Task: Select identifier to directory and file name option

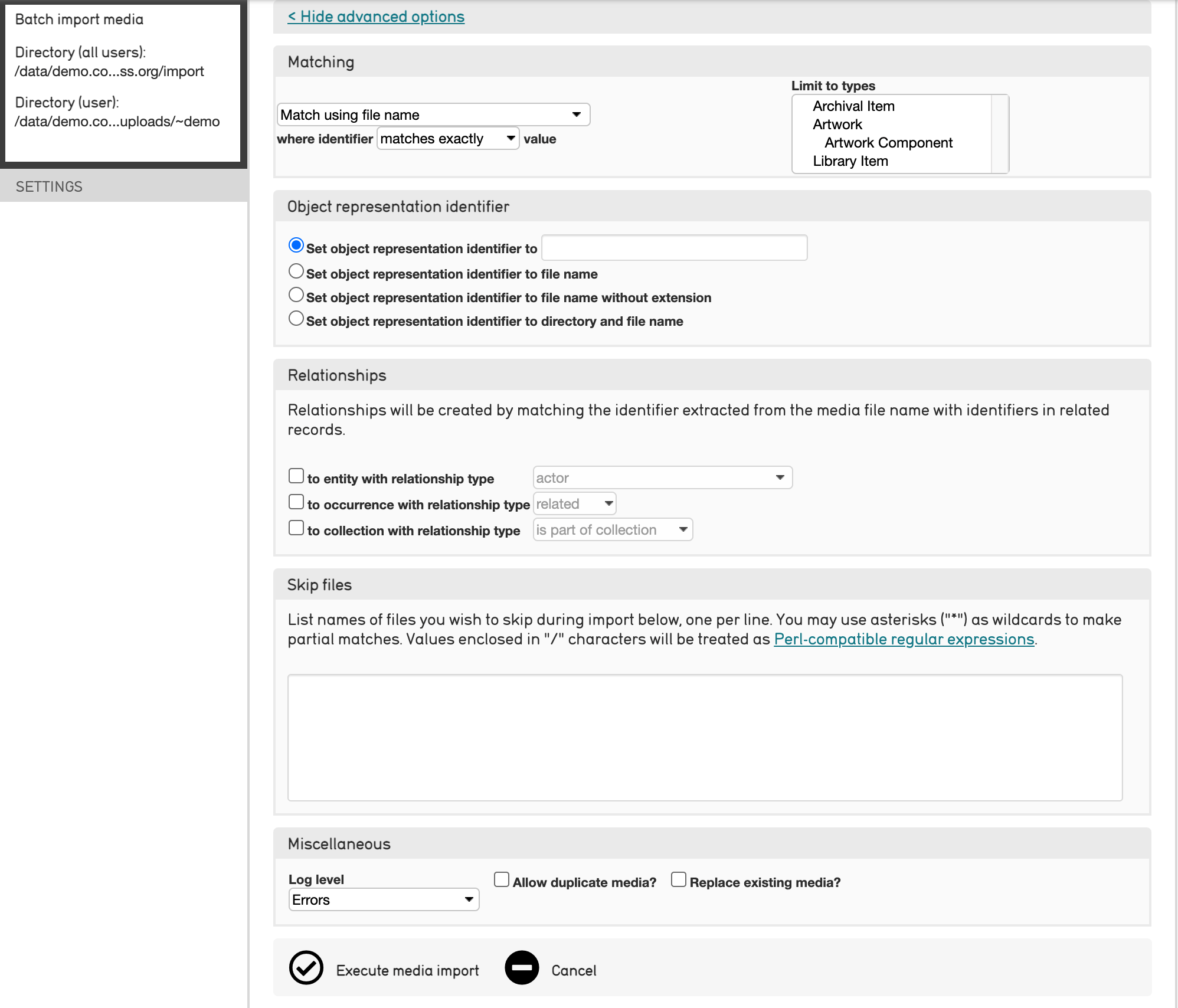Action: (x=296, y=319)
